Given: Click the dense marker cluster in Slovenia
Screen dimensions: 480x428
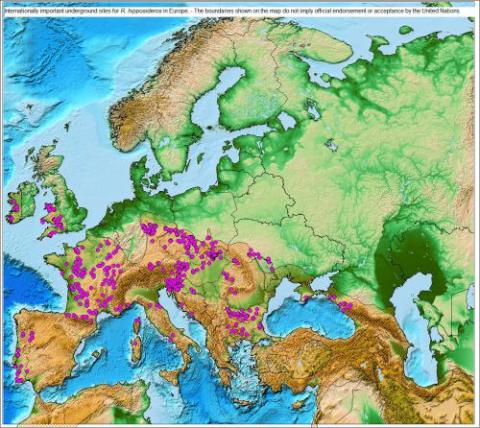Looking at the screenshot, I should pos(175,283).
